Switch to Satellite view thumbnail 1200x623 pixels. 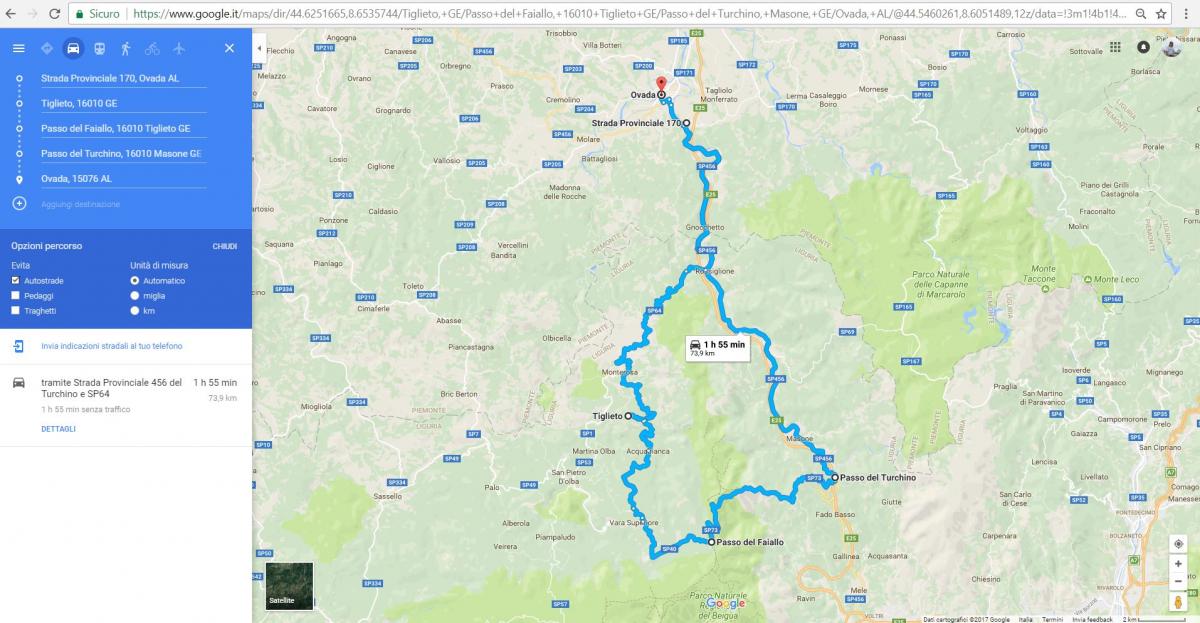[x=289, y=586]
